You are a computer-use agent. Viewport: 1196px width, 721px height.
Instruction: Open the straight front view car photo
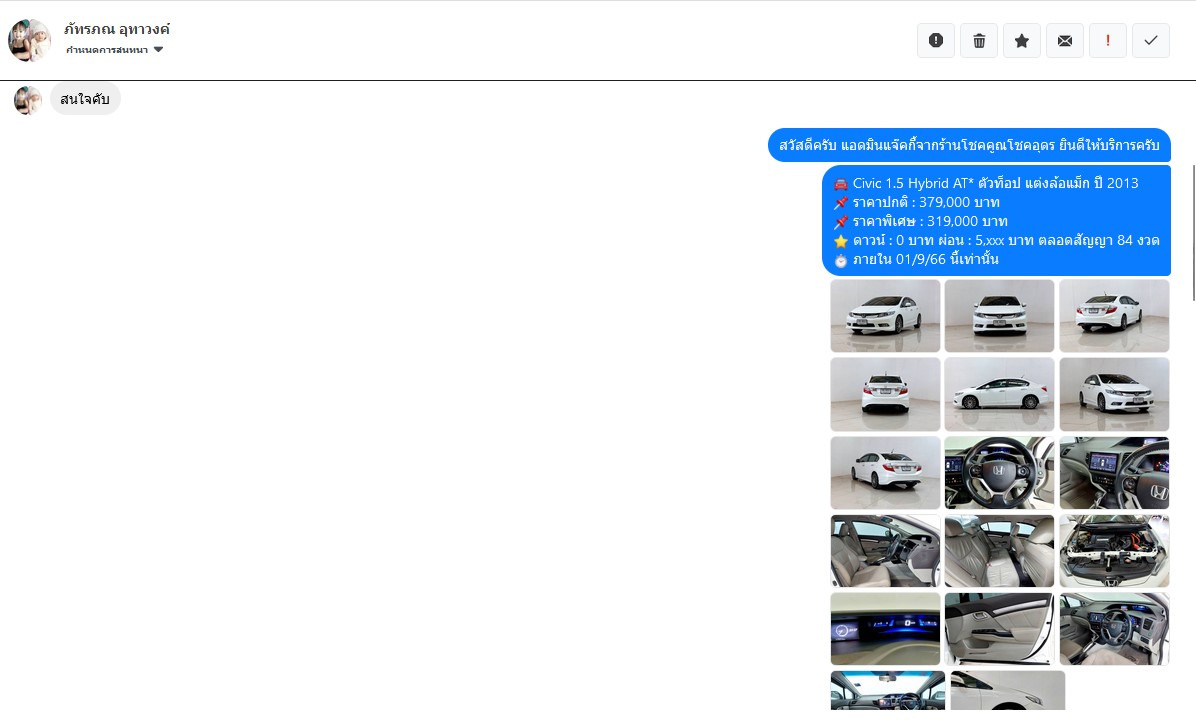pyautogui.click(x=999, y=316)
